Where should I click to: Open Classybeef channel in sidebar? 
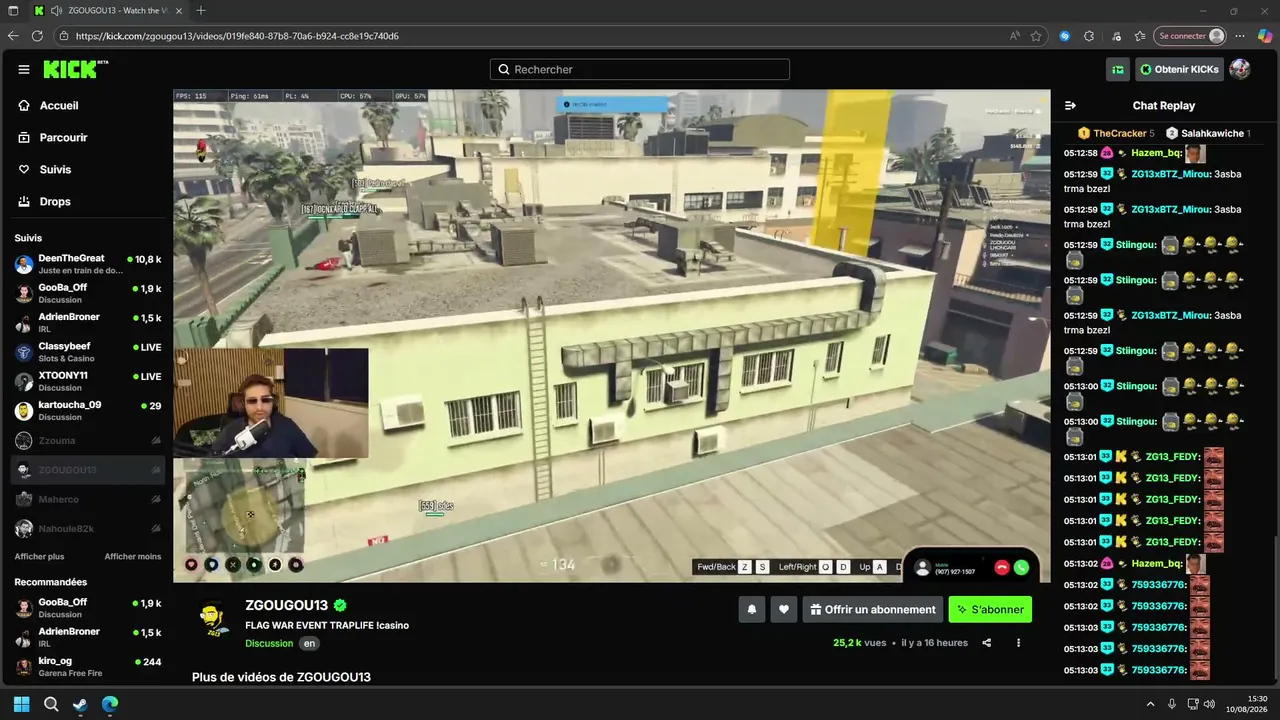(x=87, y=352)
